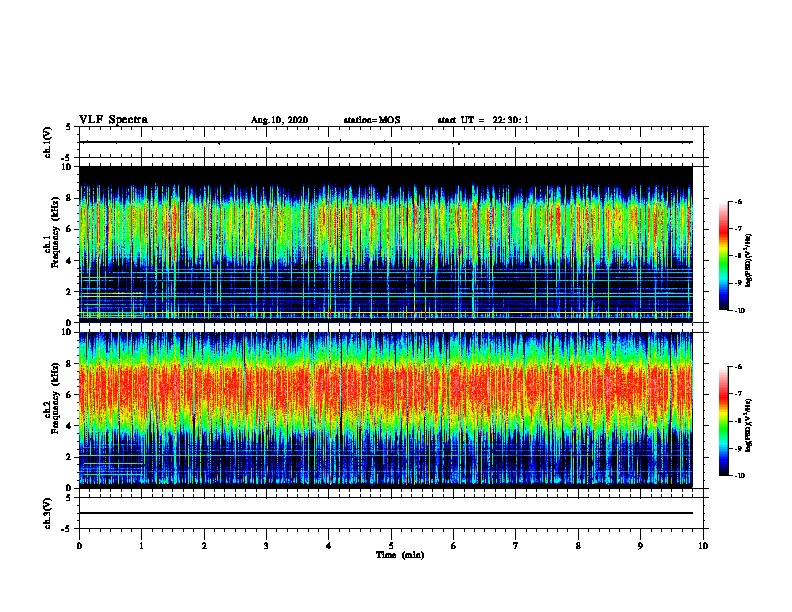
Task: Click the "8" kHz tick on ch.2 frequency axis
Action: (70, 364)
